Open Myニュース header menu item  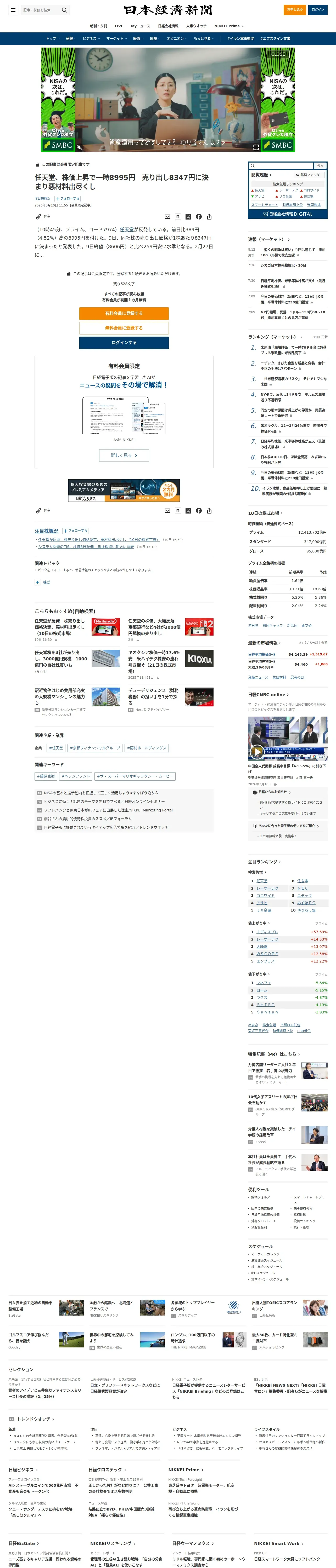[x=140, y=26]
